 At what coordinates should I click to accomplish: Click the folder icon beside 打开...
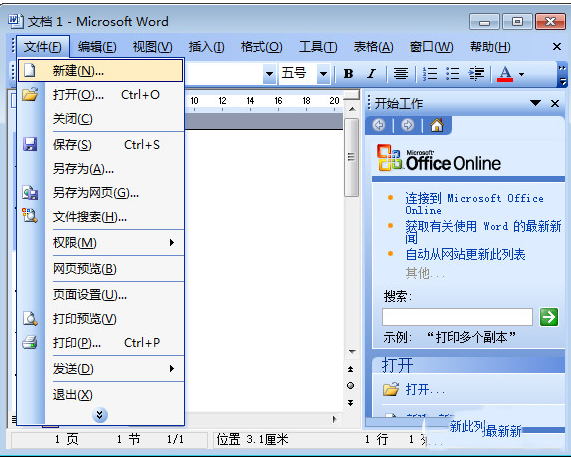click(391, 390)
